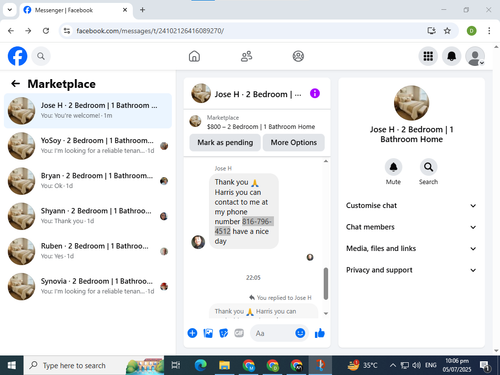Select Shyann conversation

tap(88, 216)
